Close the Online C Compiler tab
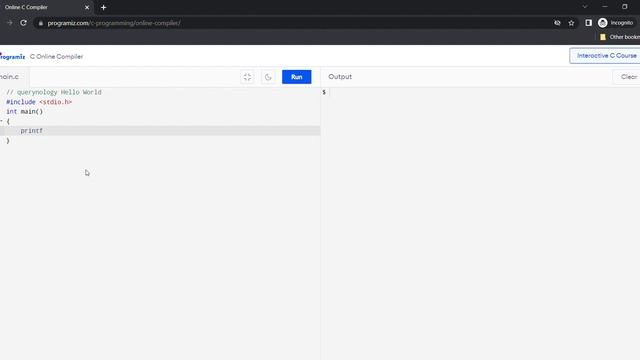 [x=87, y=7]
